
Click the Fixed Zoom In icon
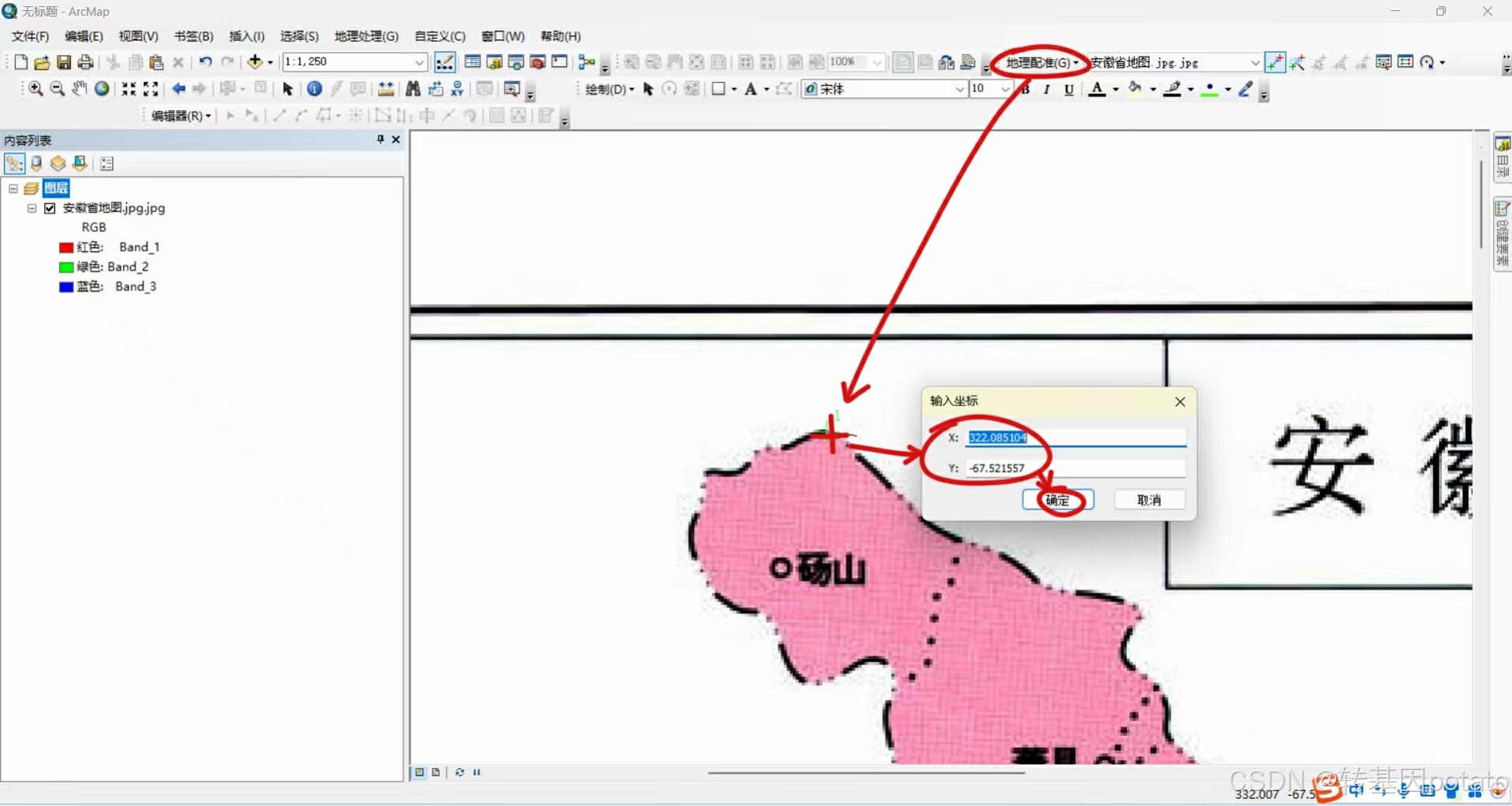pos(128,89)
